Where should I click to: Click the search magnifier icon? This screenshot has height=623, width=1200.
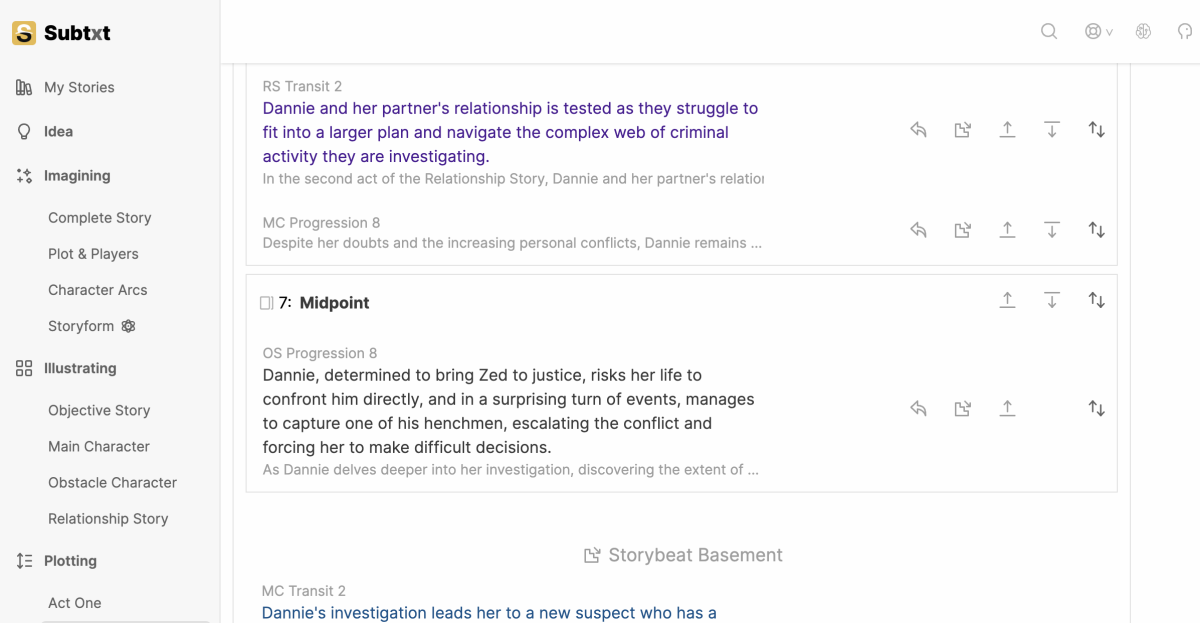click(x=1049, y=31)
